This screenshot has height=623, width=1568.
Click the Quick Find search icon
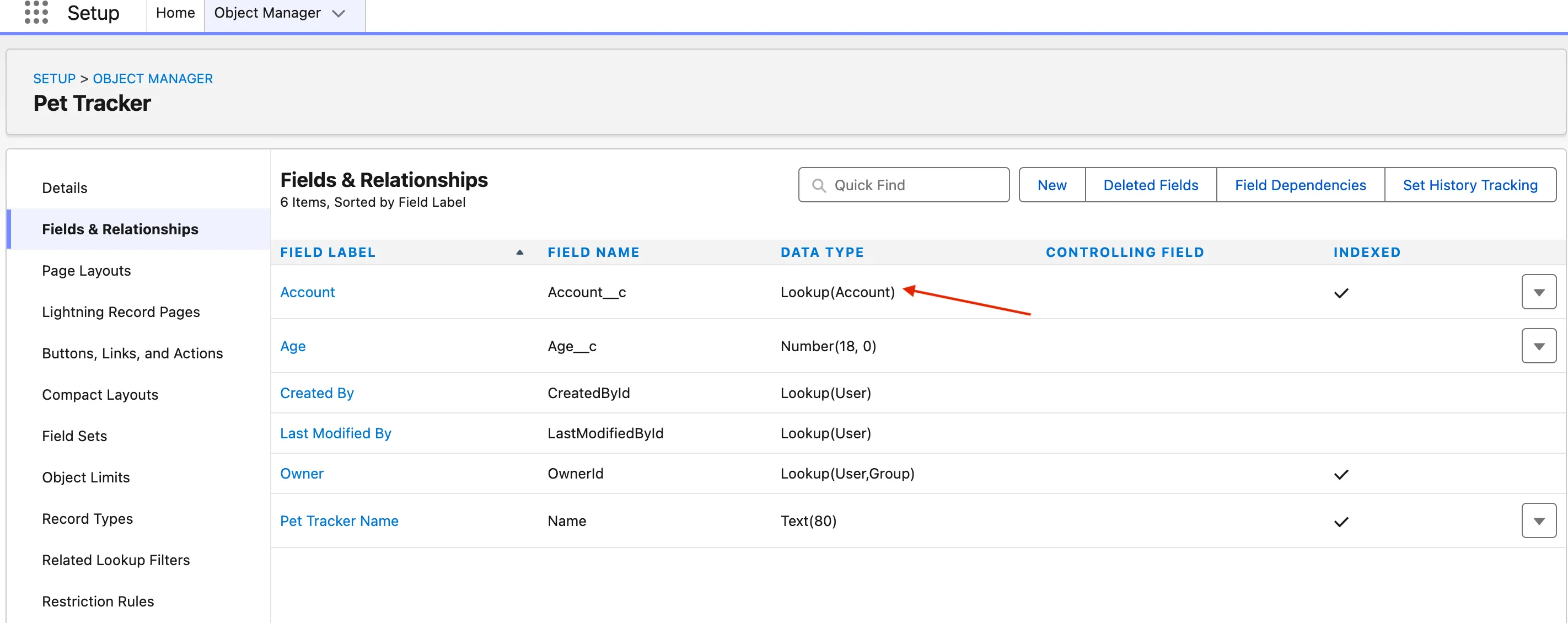[819, 185]
